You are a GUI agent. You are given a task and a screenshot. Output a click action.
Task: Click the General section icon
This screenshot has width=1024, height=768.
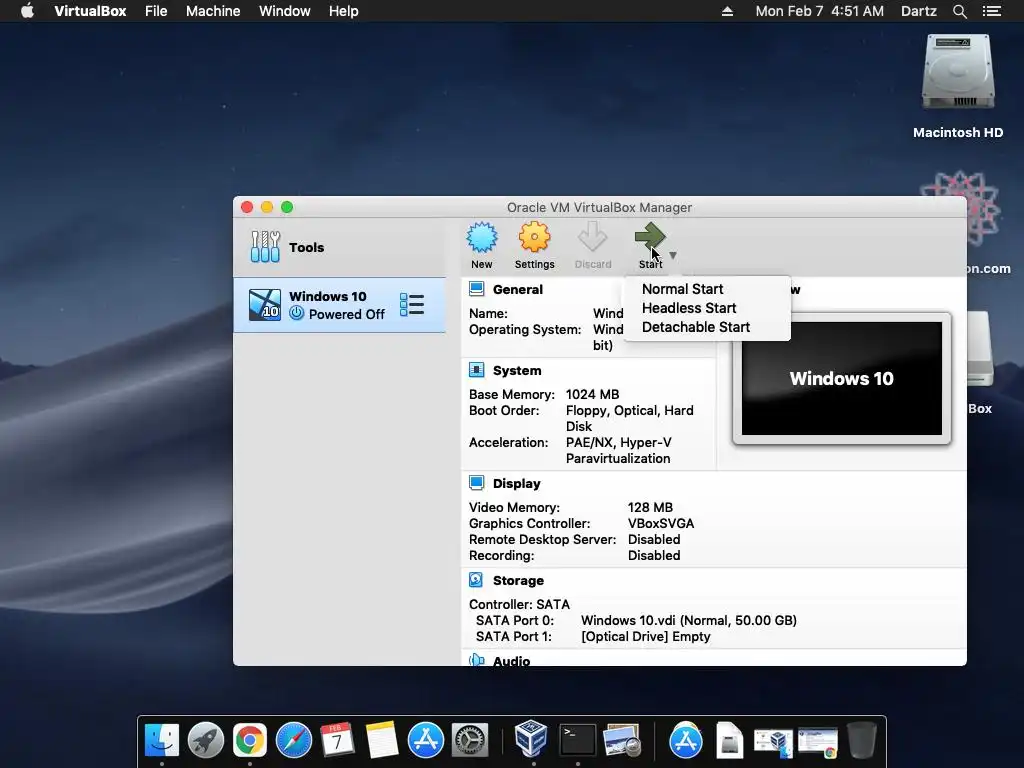click(x=477, y=289)
